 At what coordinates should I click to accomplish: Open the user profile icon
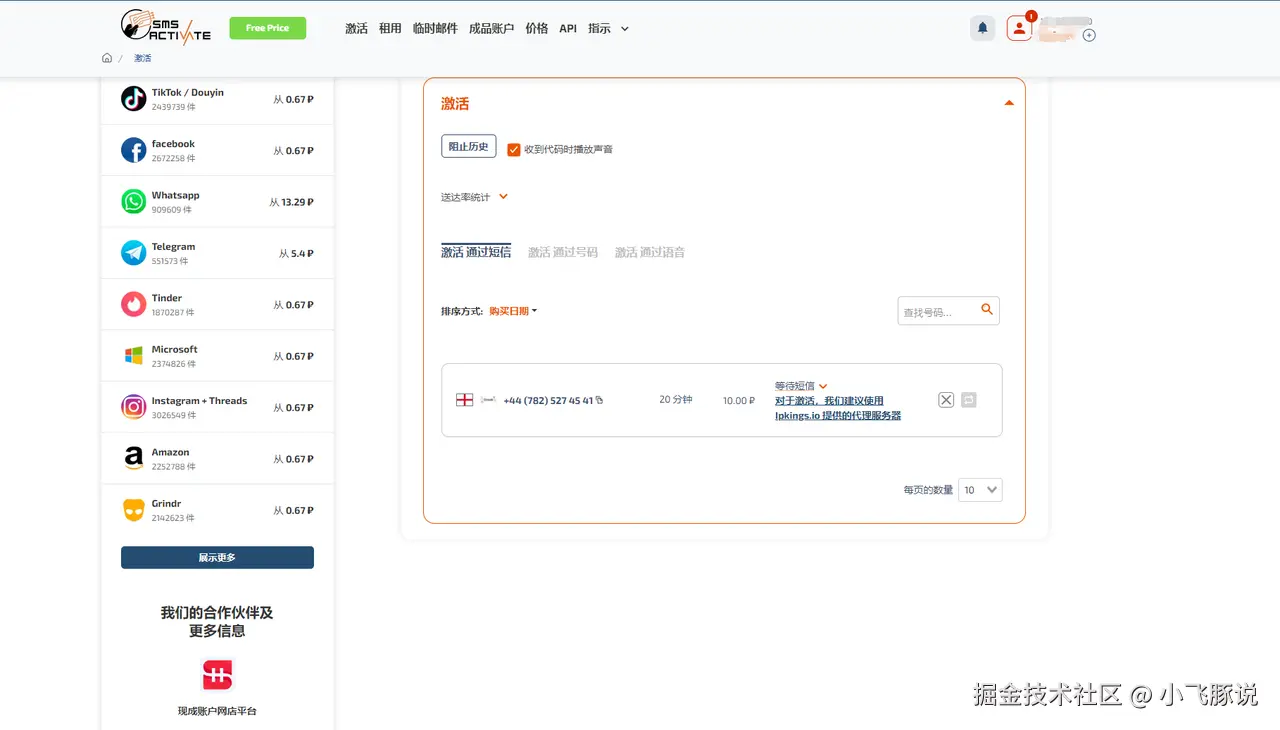[1019, 28]
